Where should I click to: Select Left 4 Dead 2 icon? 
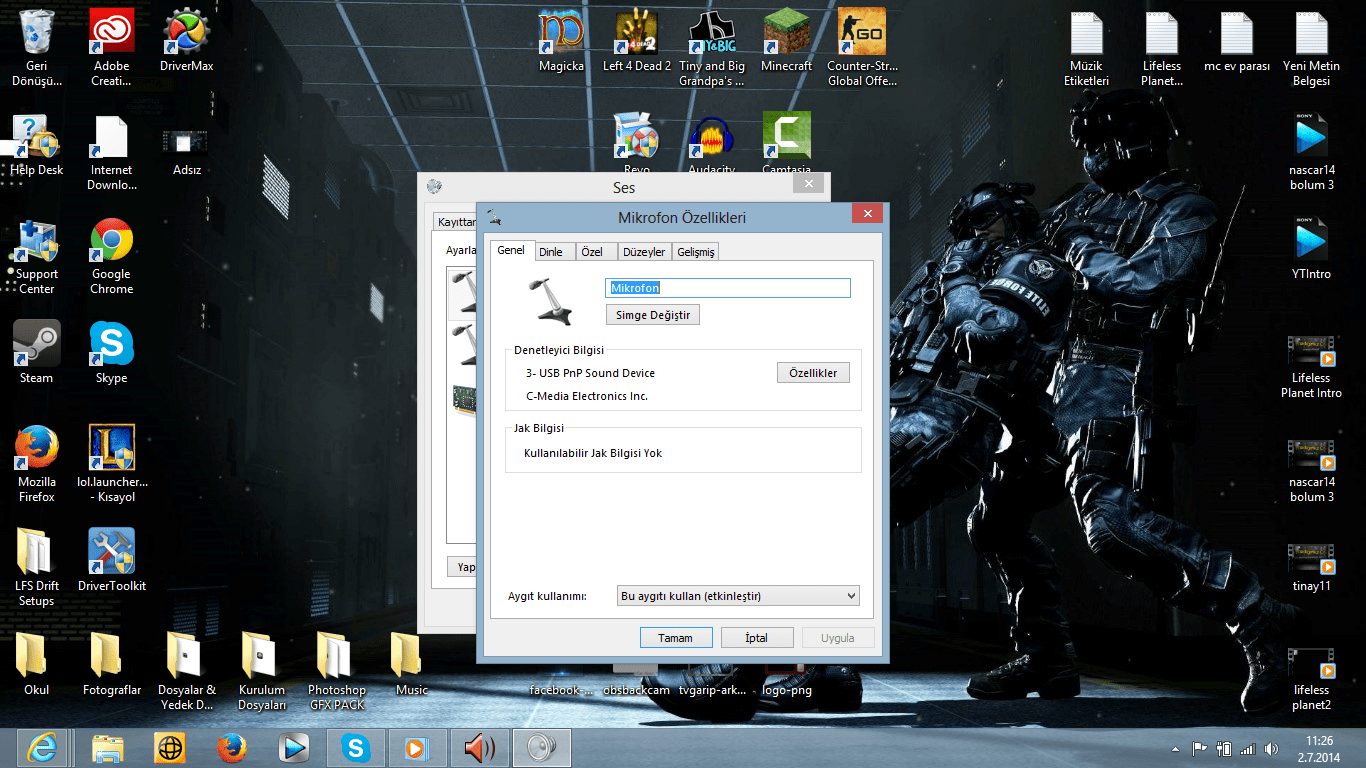coord(637,41)
